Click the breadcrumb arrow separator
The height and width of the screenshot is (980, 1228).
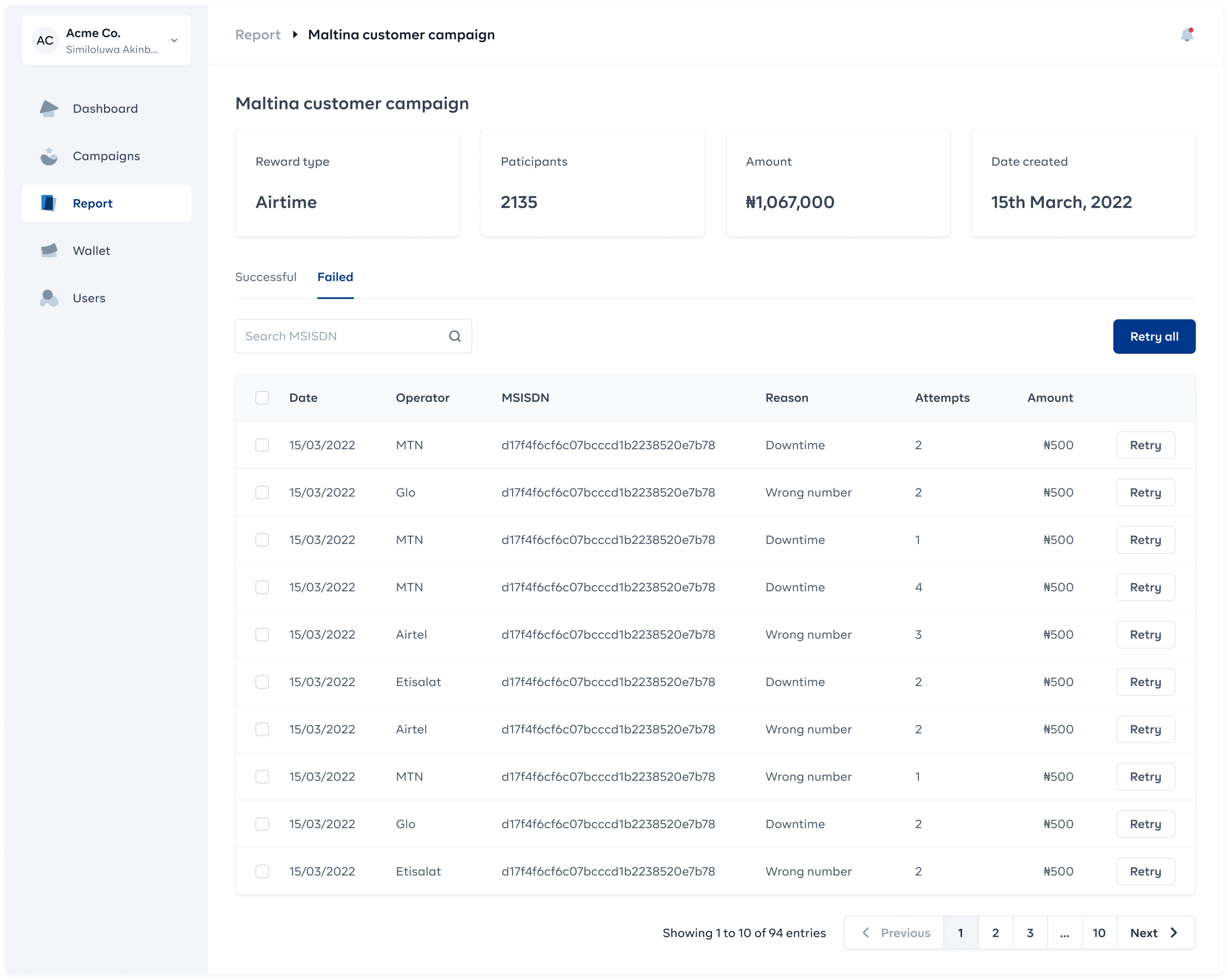pyautogui.click(x=295, y=35)
